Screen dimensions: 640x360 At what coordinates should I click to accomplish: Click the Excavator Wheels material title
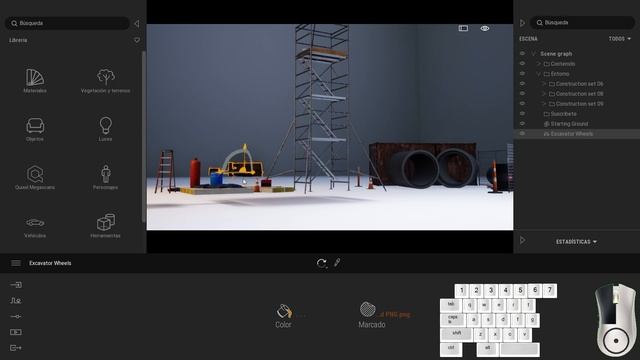(50, 263)
